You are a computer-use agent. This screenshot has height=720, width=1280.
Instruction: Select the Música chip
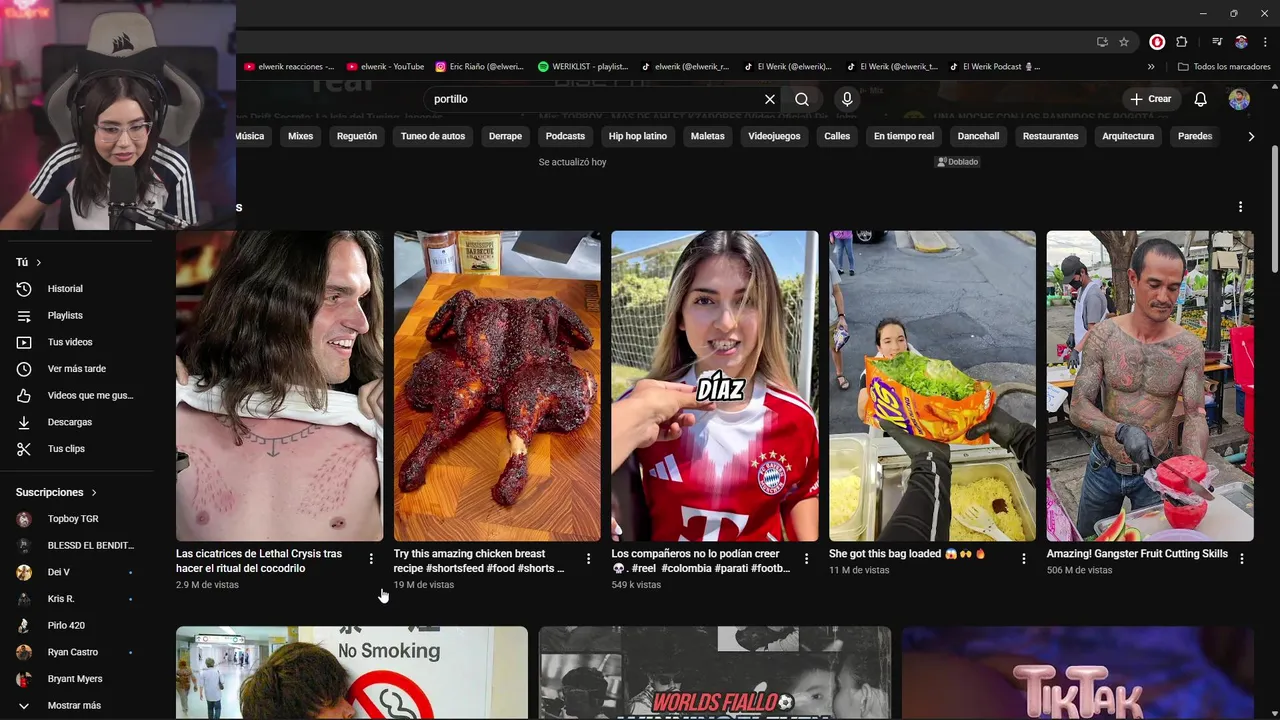click(250, 136)
